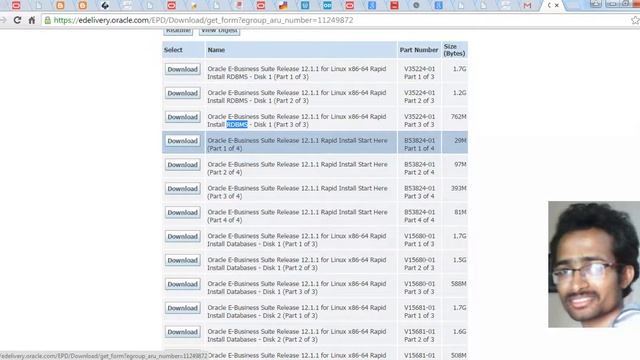
Task: Click the View Digest button
Action: pos(219,31)
